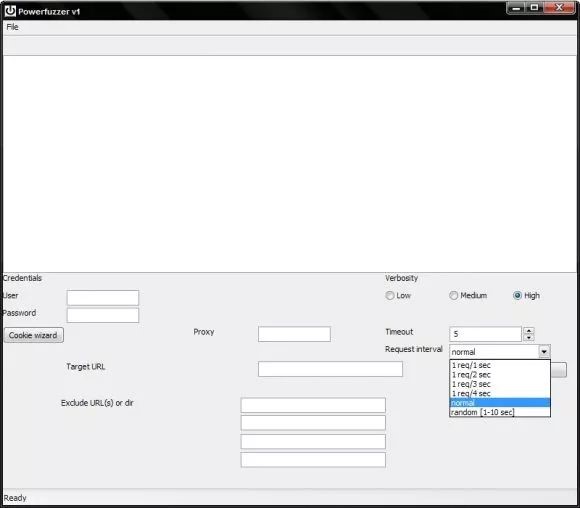Click the Target URL text field
The width and height of the screenshot is (580, 508).
click(330, 369)
